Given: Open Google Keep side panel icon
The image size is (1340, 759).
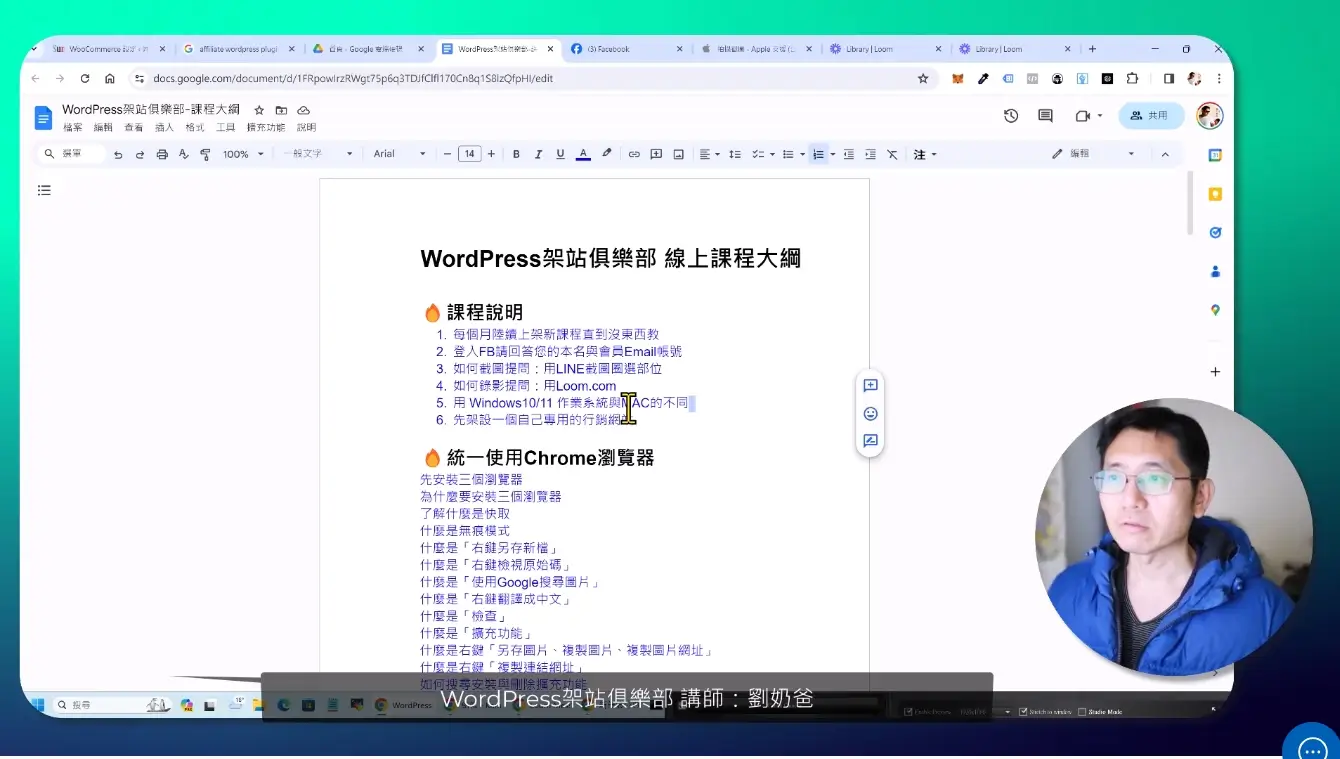Looking at the screenshot, I should click(x=1215, y=194).
